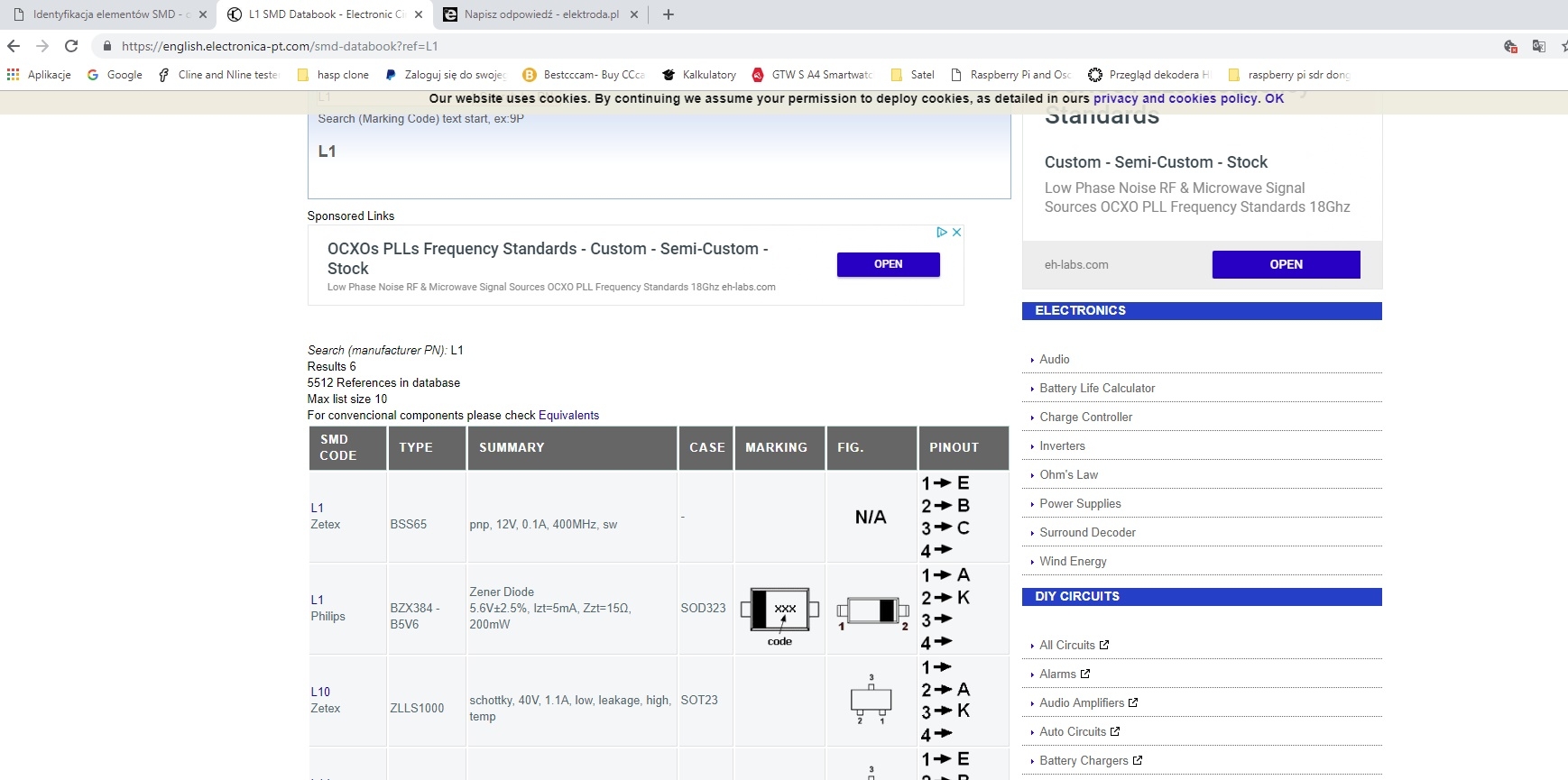Viewport: 1568px width, 780px height.
Task: Reload the page with refresh icon
Action: (x=71, y=46)
